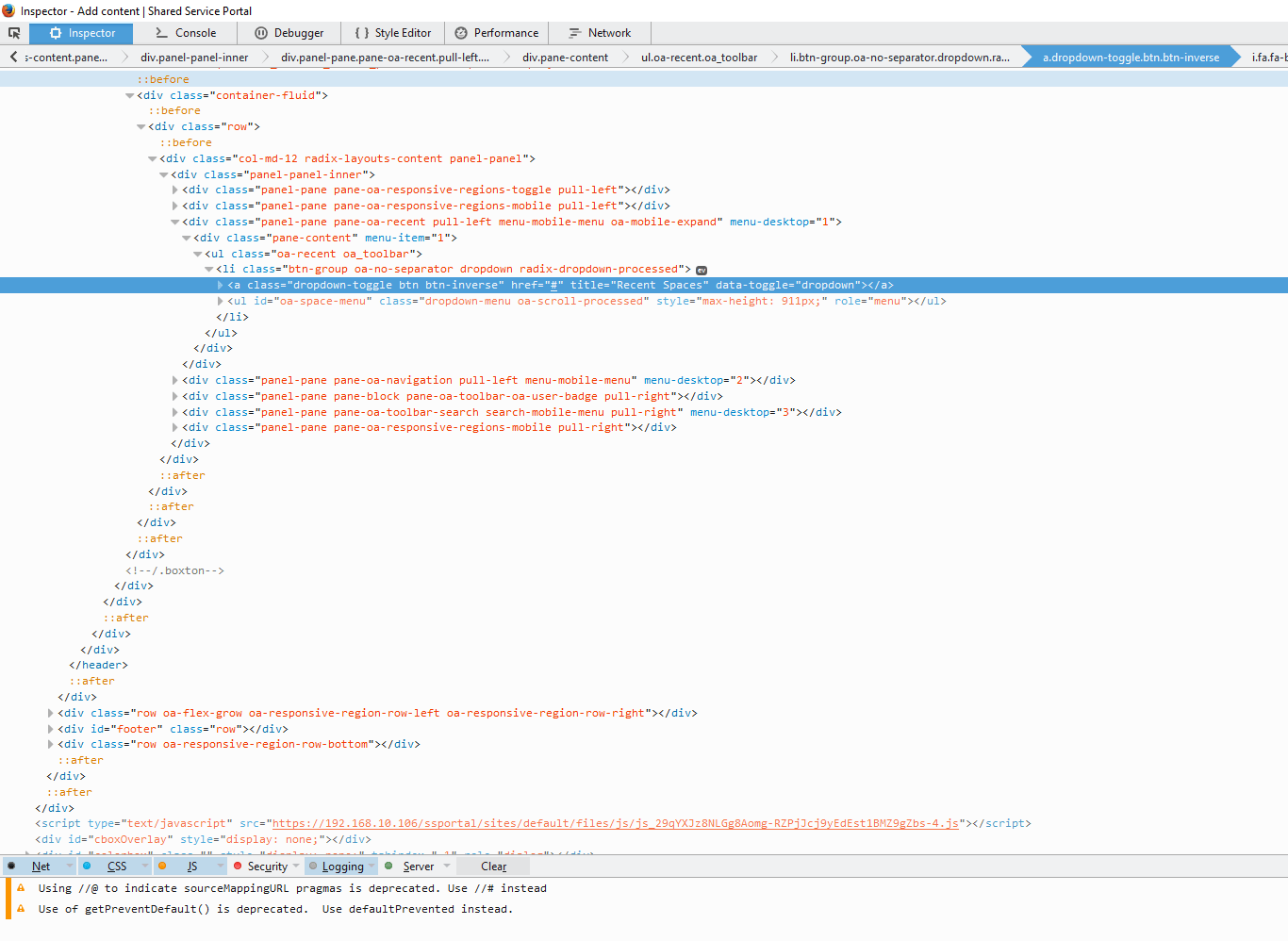Open the Style Editor tab
Image resolution: width=1288 pixels, height=941 pixels.
pyautogui.click(x=392, y=33)
